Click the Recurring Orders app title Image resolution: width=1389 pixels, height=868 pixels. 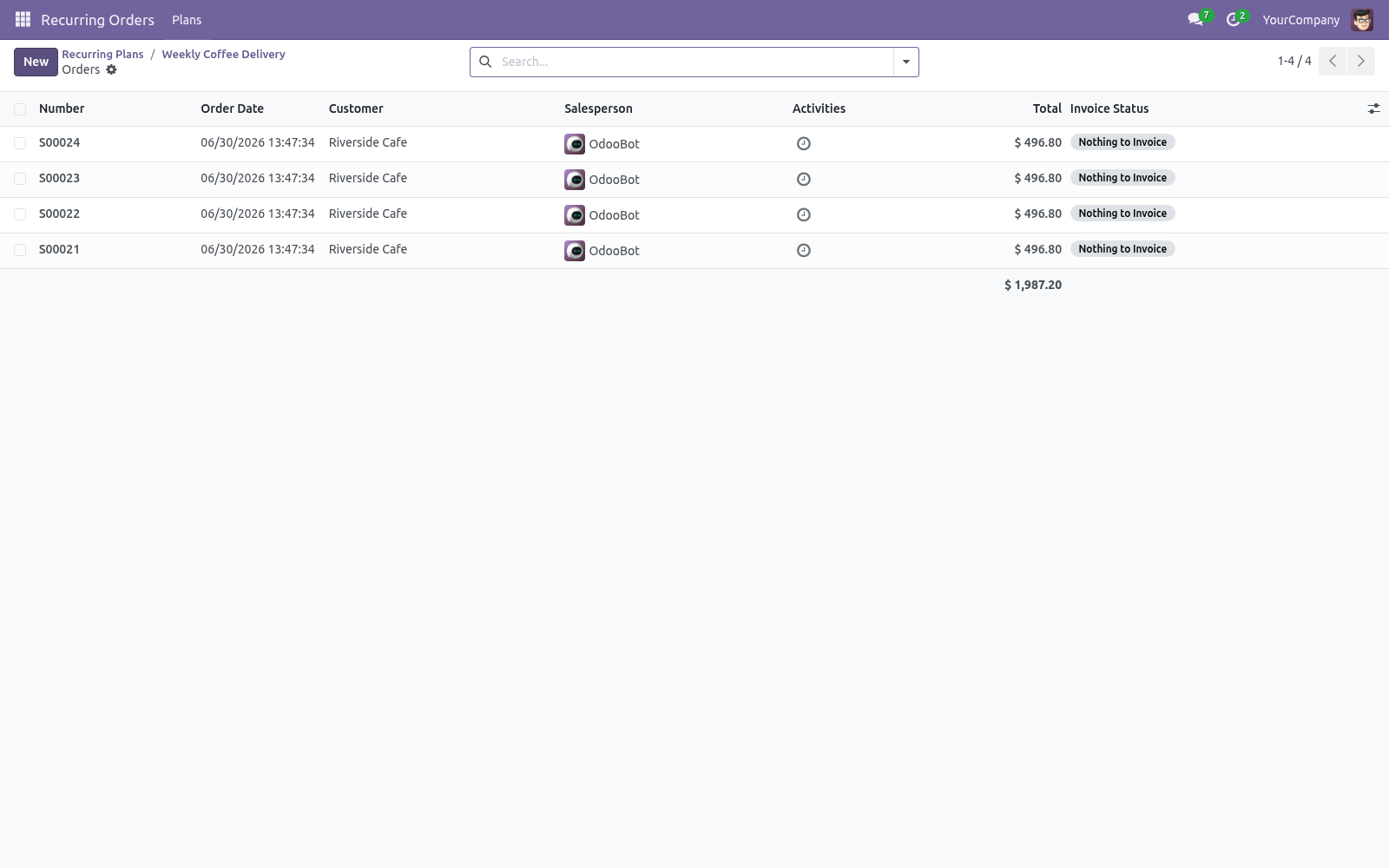click(x=97, y=19)
